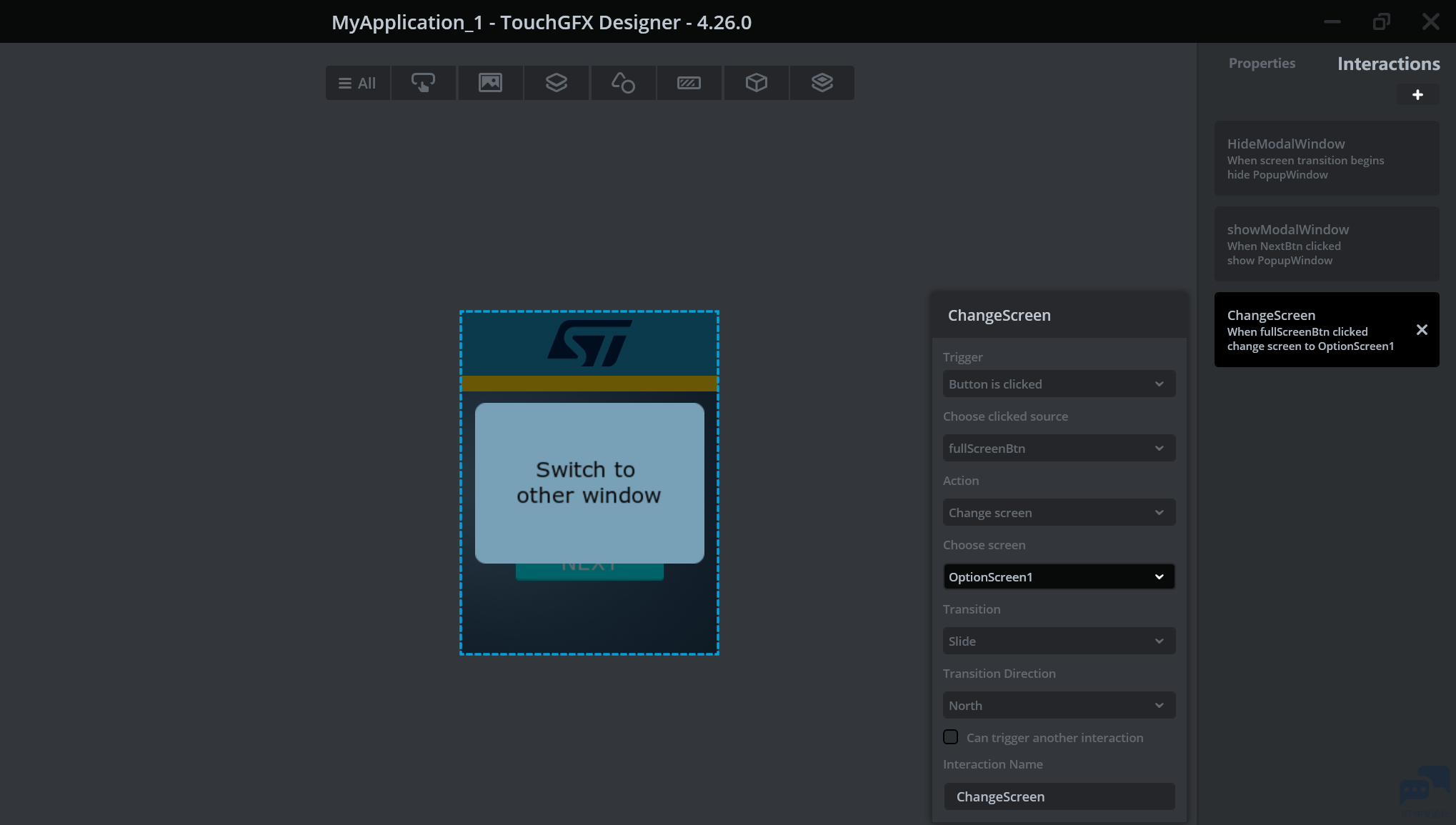This screenshot has width=1456, height=825.
Task: Add a new interaction with plus button
Action: (x=1417, y=94)
